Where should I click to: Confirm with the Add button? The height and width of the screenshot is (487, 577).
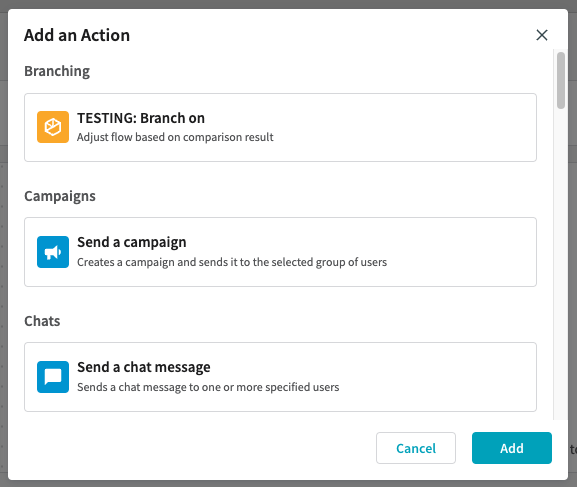point(512,448)
